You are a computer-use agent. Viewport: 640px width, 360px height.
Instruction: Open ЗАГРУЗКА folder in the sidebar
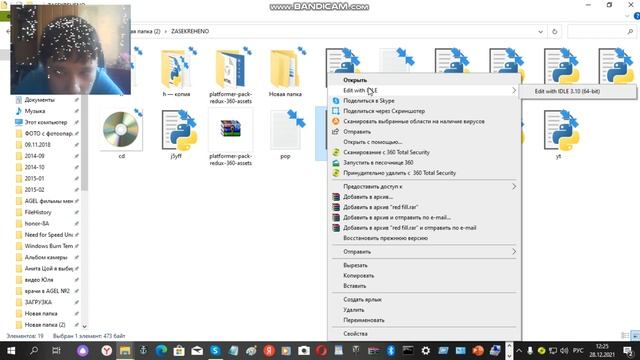[38, 302]
